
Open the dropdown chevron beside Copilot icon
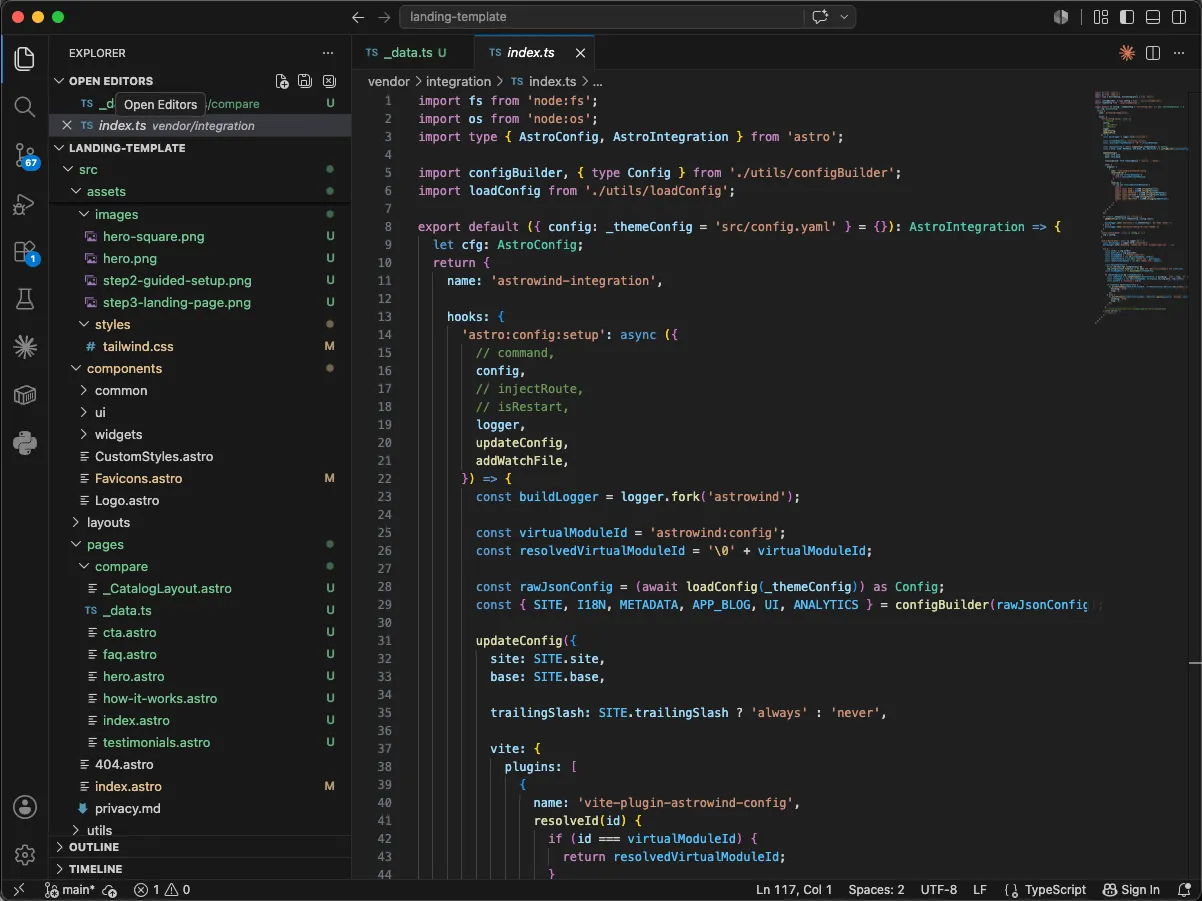click(x=845, y=17)
